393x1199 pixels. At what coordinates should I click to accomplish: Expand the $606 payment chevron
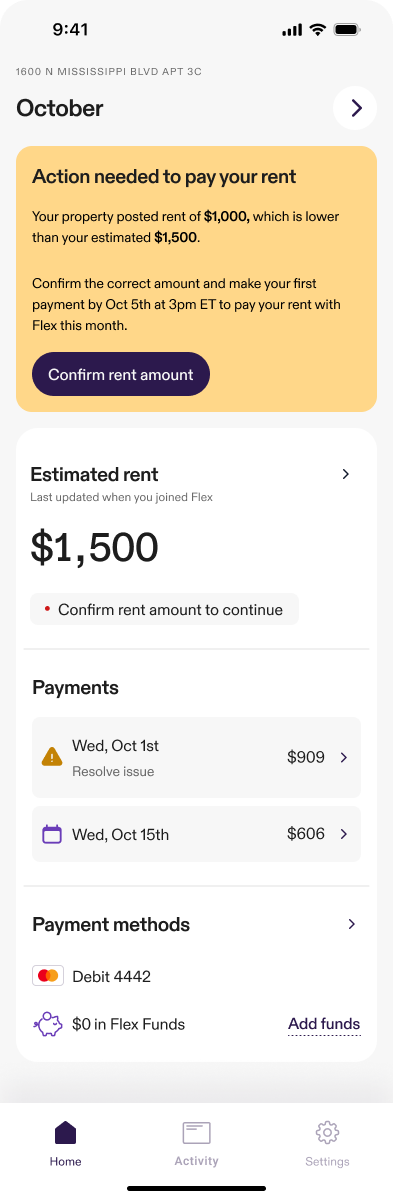tap(343, 834)
